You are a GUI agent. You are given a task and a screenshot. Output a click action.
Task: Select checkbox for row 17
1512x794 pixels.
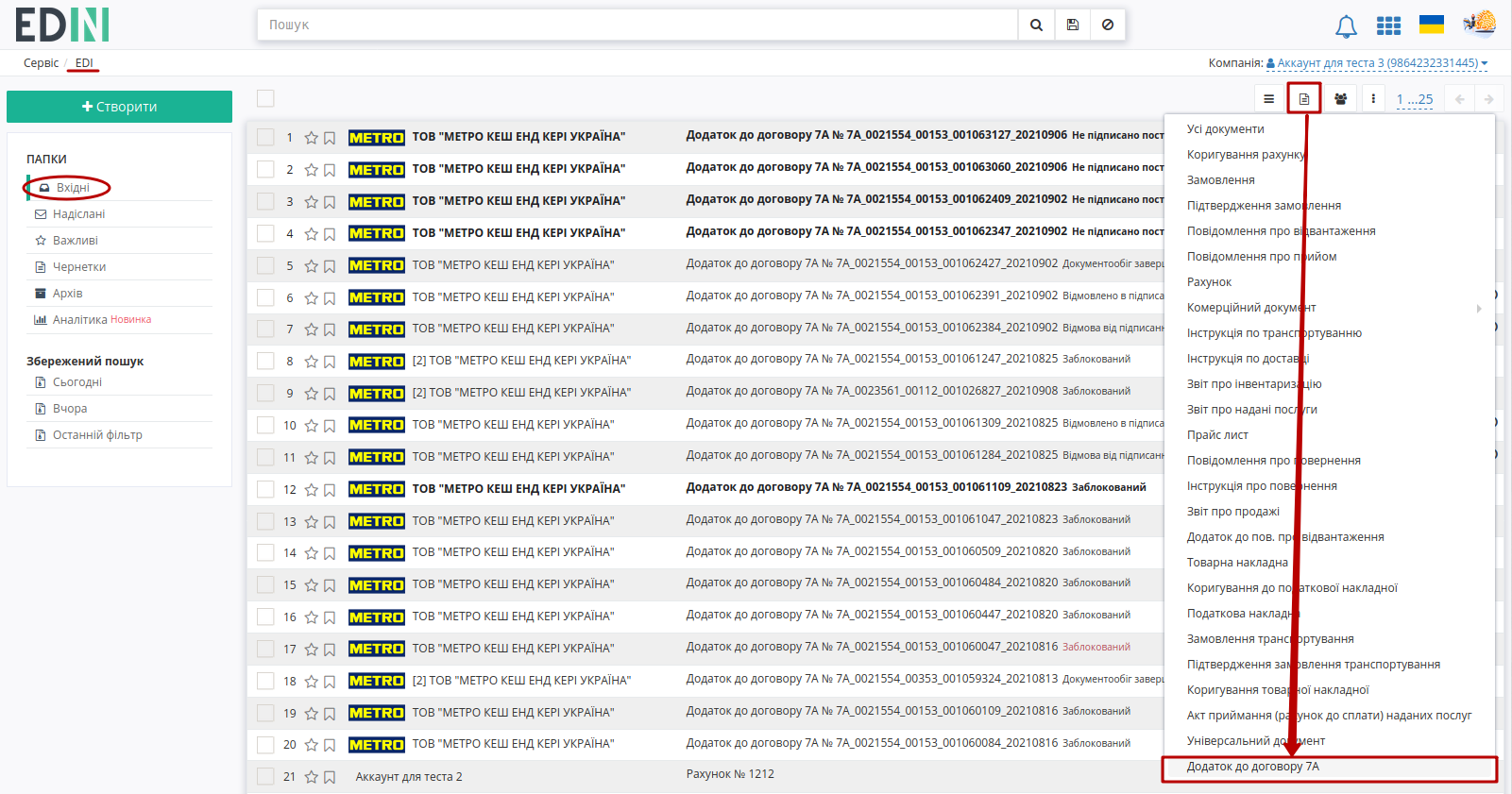click(x=265, y=649)
